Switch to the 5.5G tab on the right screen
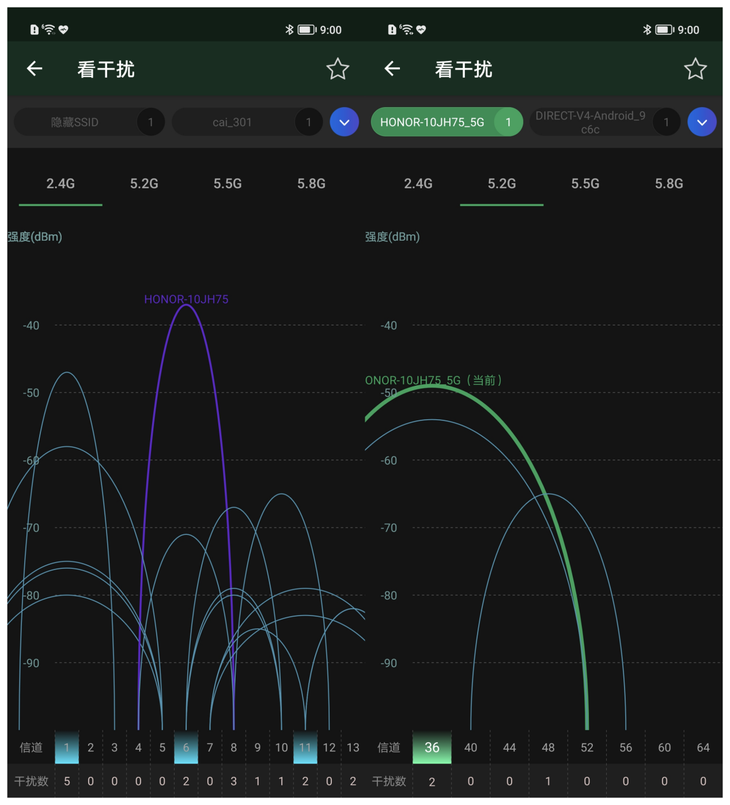The width and height of the screenshot is (730, 805). tap(585, 184)
